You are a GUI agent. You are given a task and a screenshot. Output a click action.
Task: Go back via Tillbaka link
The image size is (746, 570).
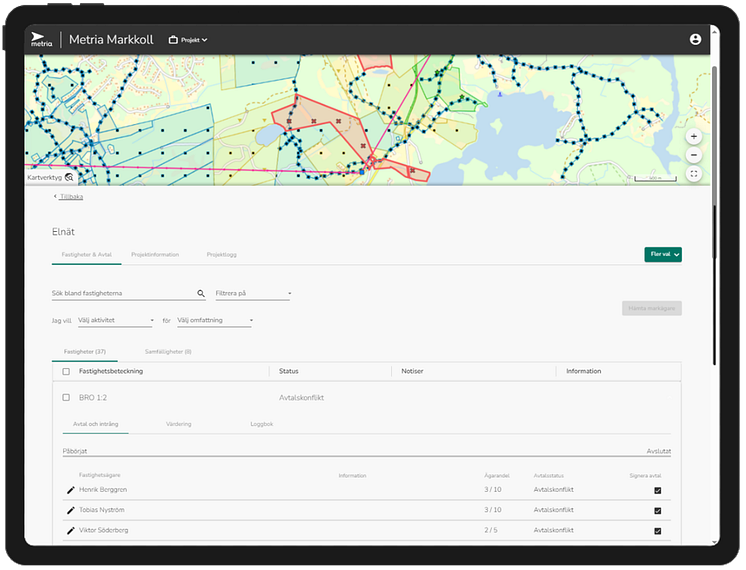click(x=69, y=197)
